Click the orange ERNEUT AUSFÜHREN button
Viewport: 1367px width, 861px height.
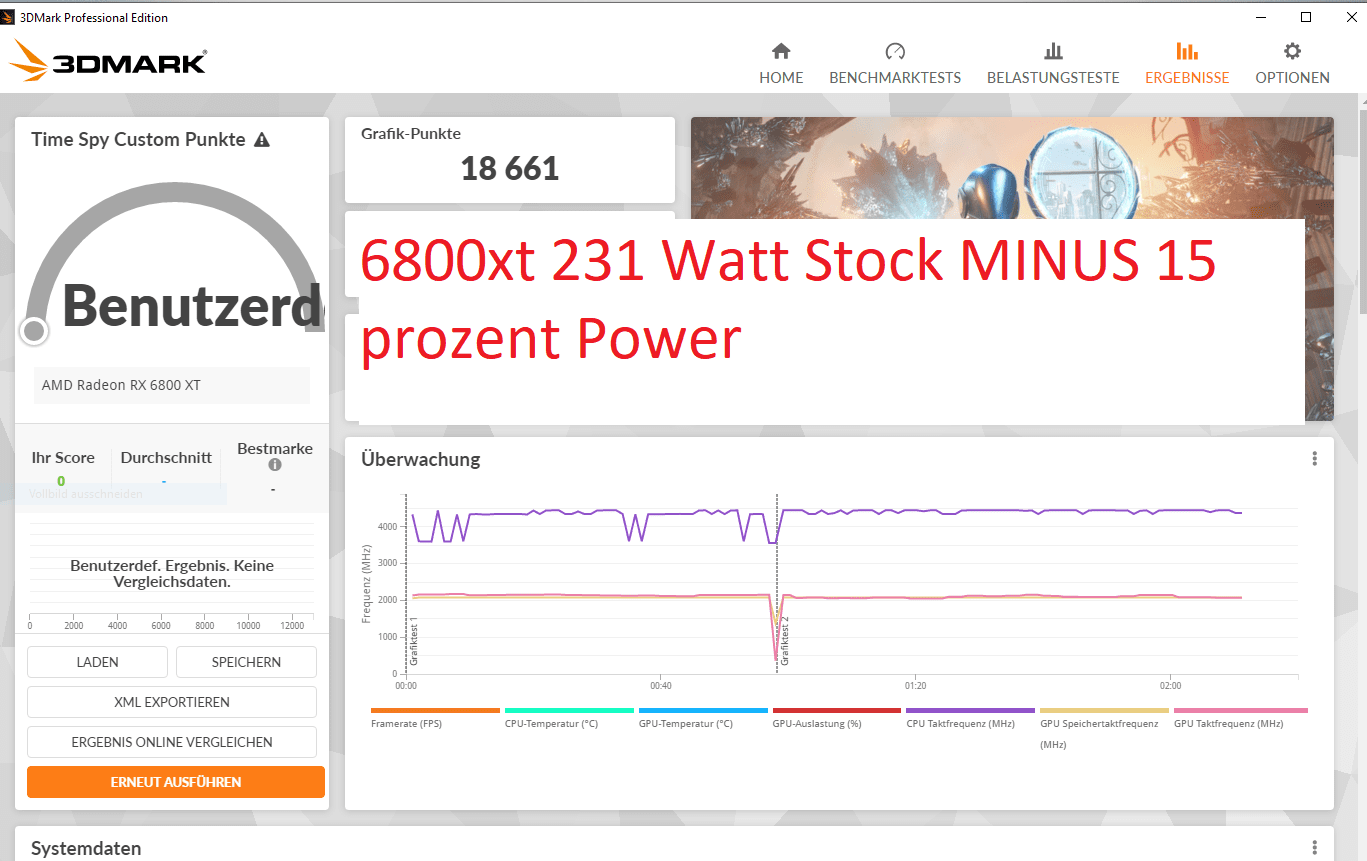pyautogui.click(x=176, y=782)
